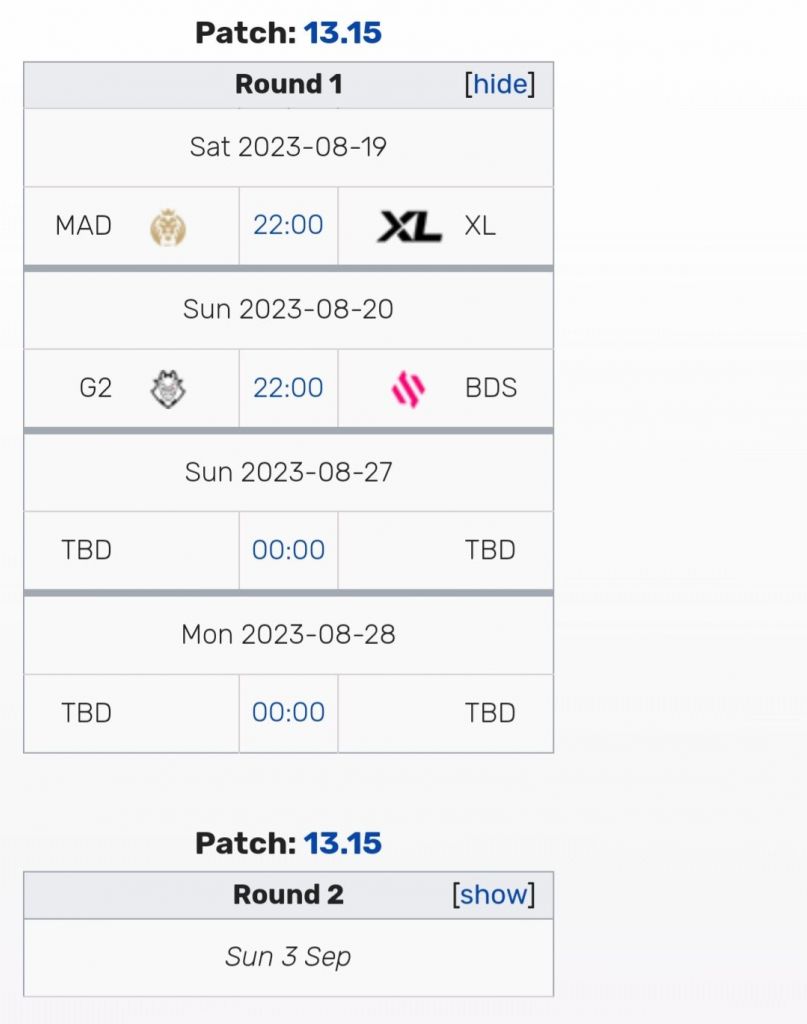807x1024 pixels.
Task: Click the XL team name text
Action: pyautogui.click(x=480, y=226)
